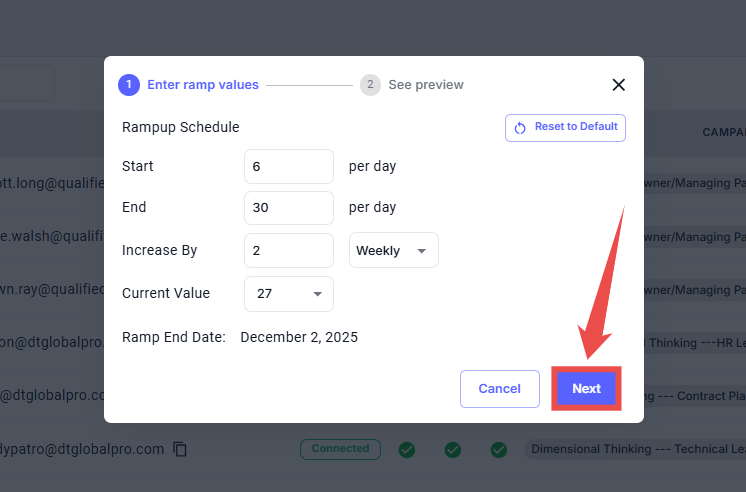Click the Cancel button
Image resolution: width=746 pixels, height=492 pixels.
coord(499,389)
